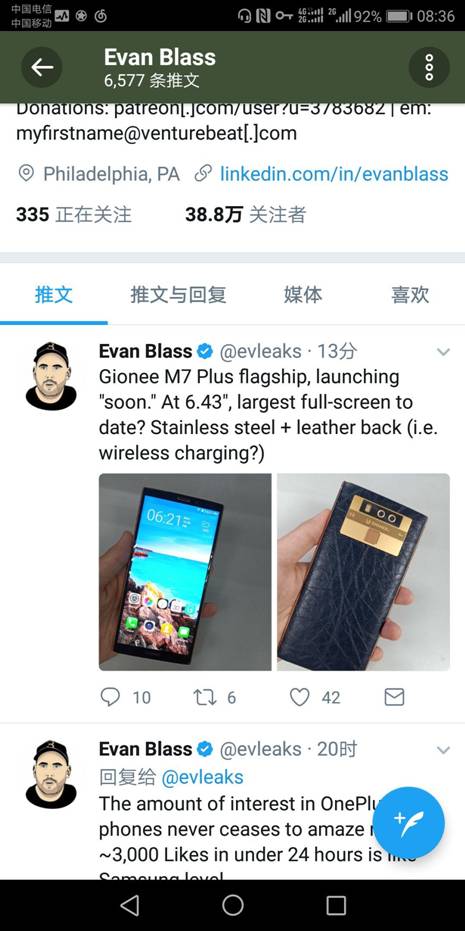Image resolution: width=465 pixels, height=931 pixels.
Task: Expand options chevron on Gionee tweet
Action: coord(443,352)
